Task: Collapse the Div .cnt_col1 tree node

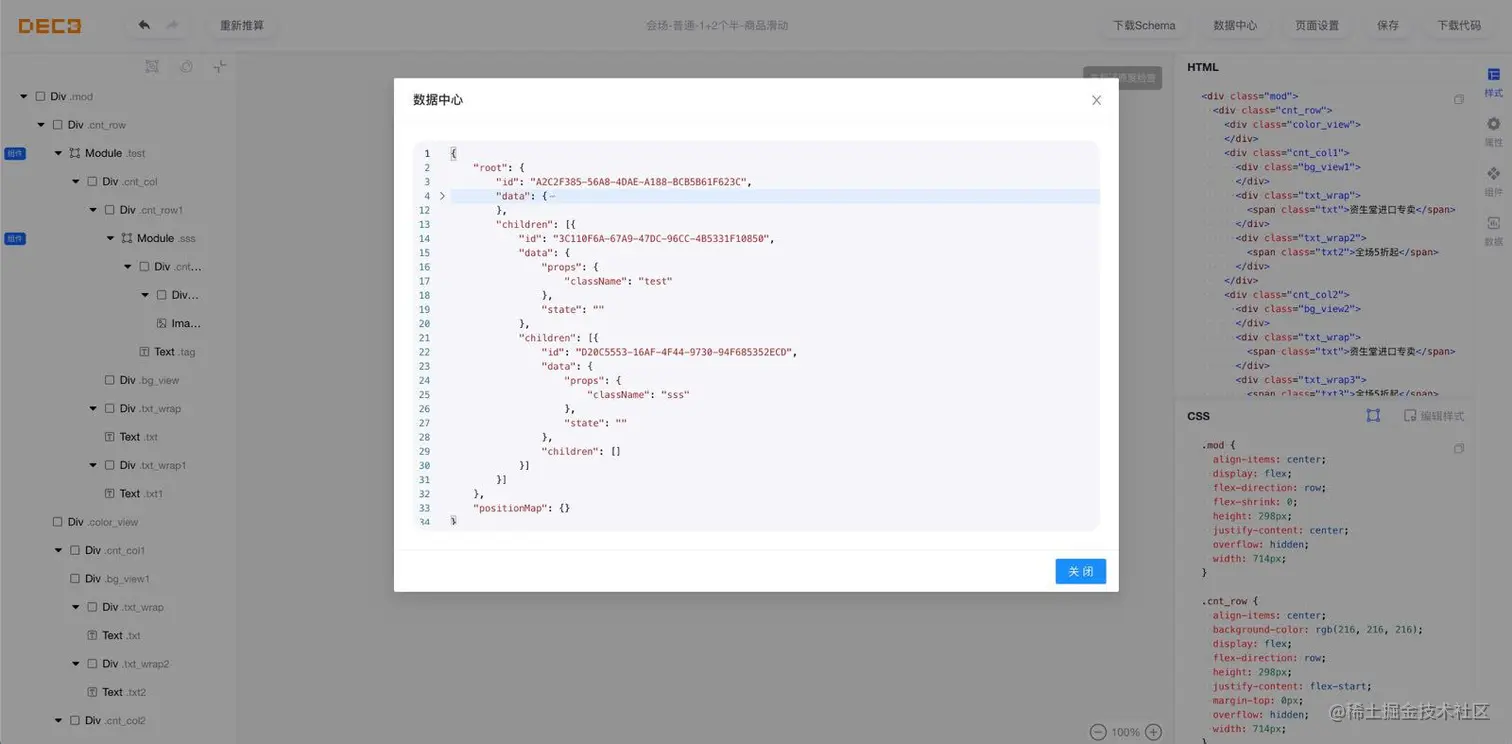Action: [x=58, y=550]
